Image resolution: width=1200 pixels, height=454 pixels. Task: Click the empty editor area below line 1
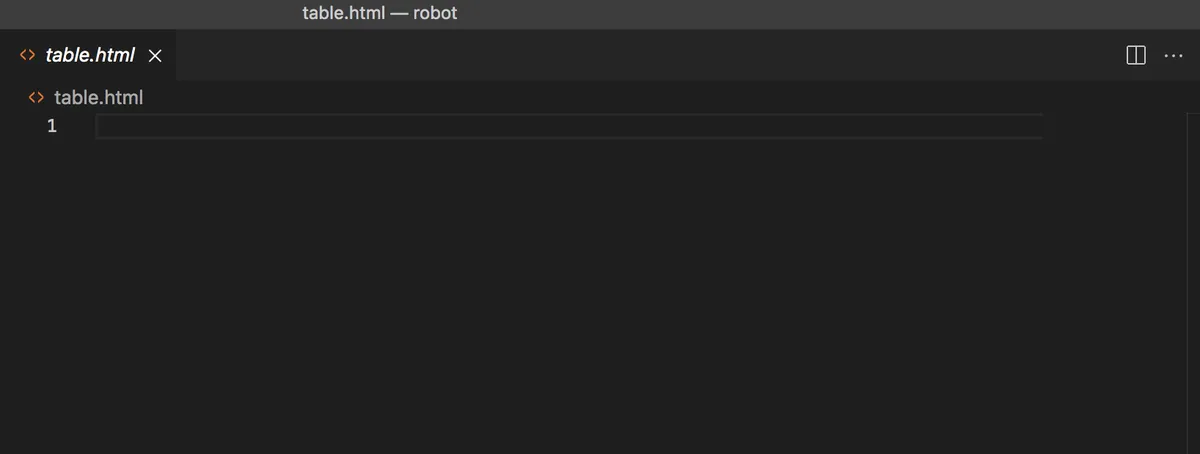click(x=568, y=296)
